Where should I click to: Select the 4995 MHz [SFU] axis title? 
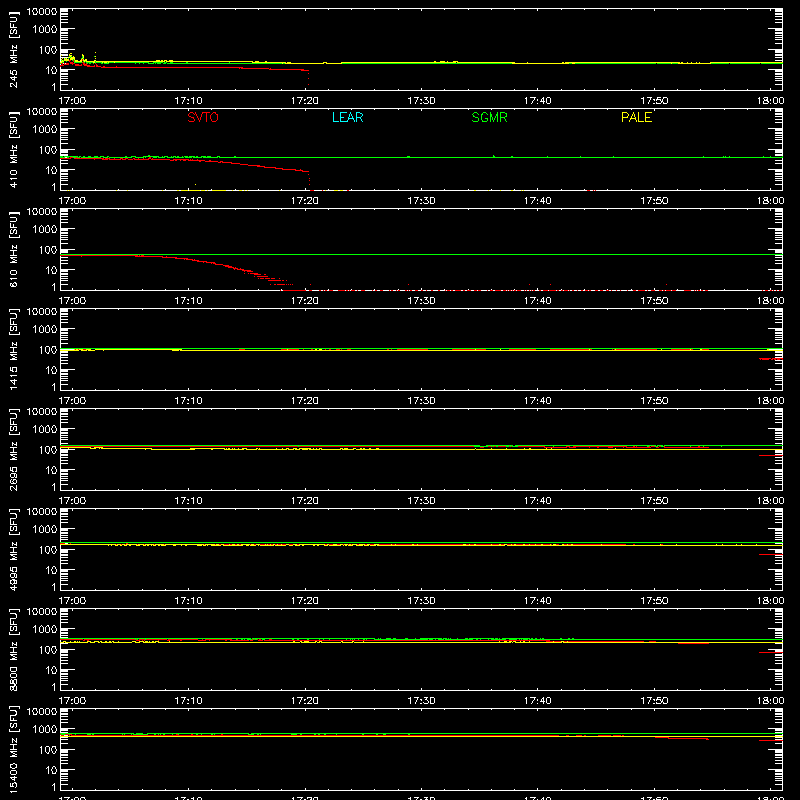coord(14,549)
